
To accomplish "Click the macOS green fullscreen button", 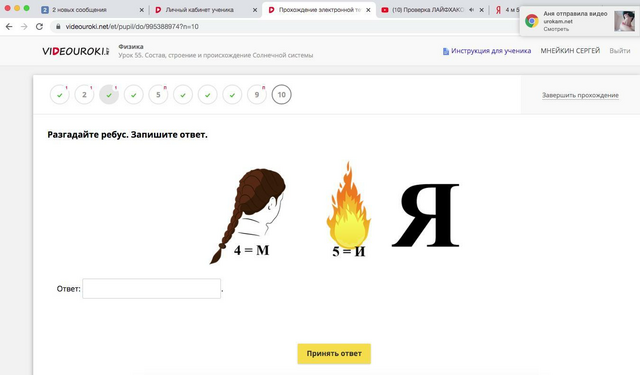I will tap(27, 8).
